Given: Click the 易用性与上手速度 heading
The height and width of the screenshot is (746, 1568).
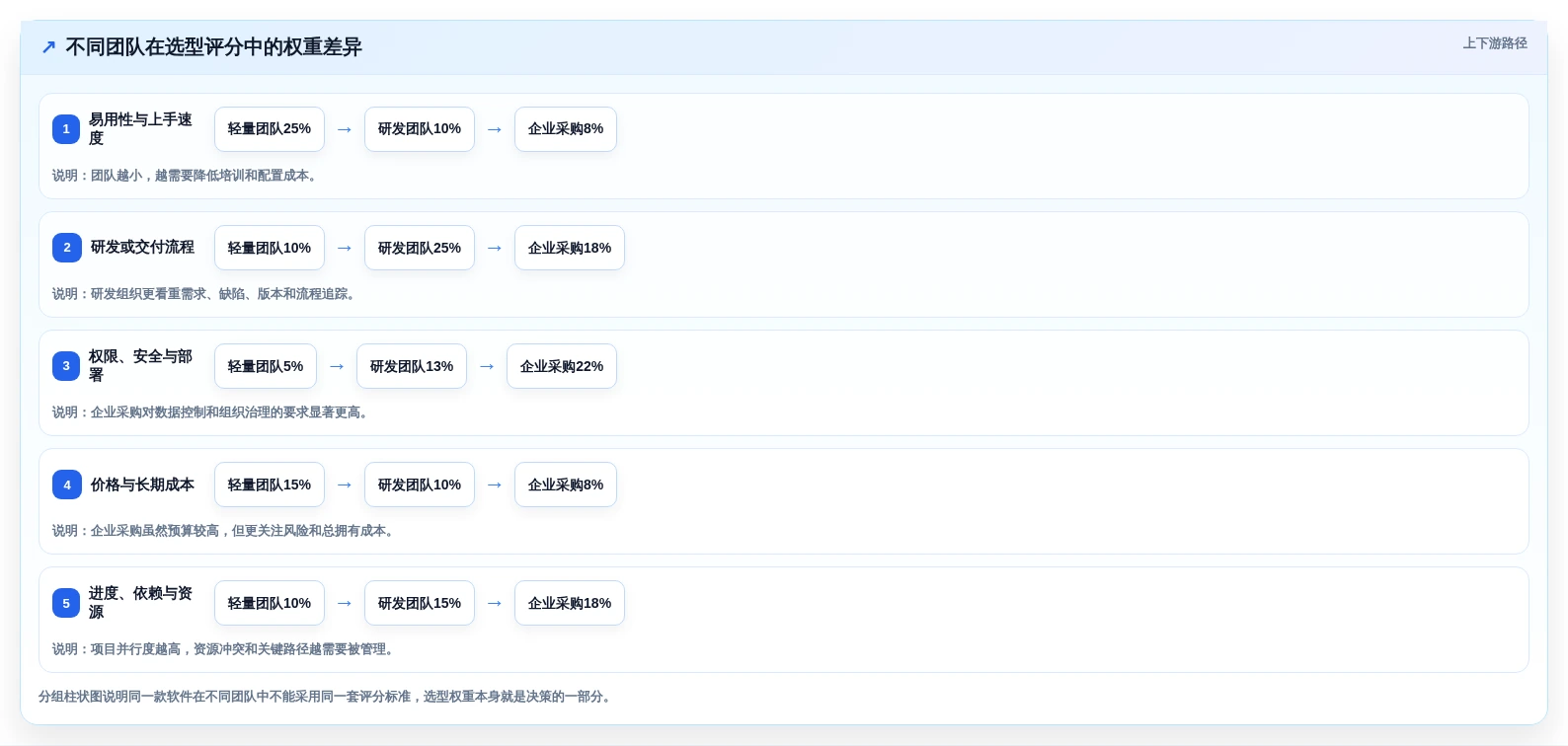Looking at the screenshot, I should click(140, 129).
